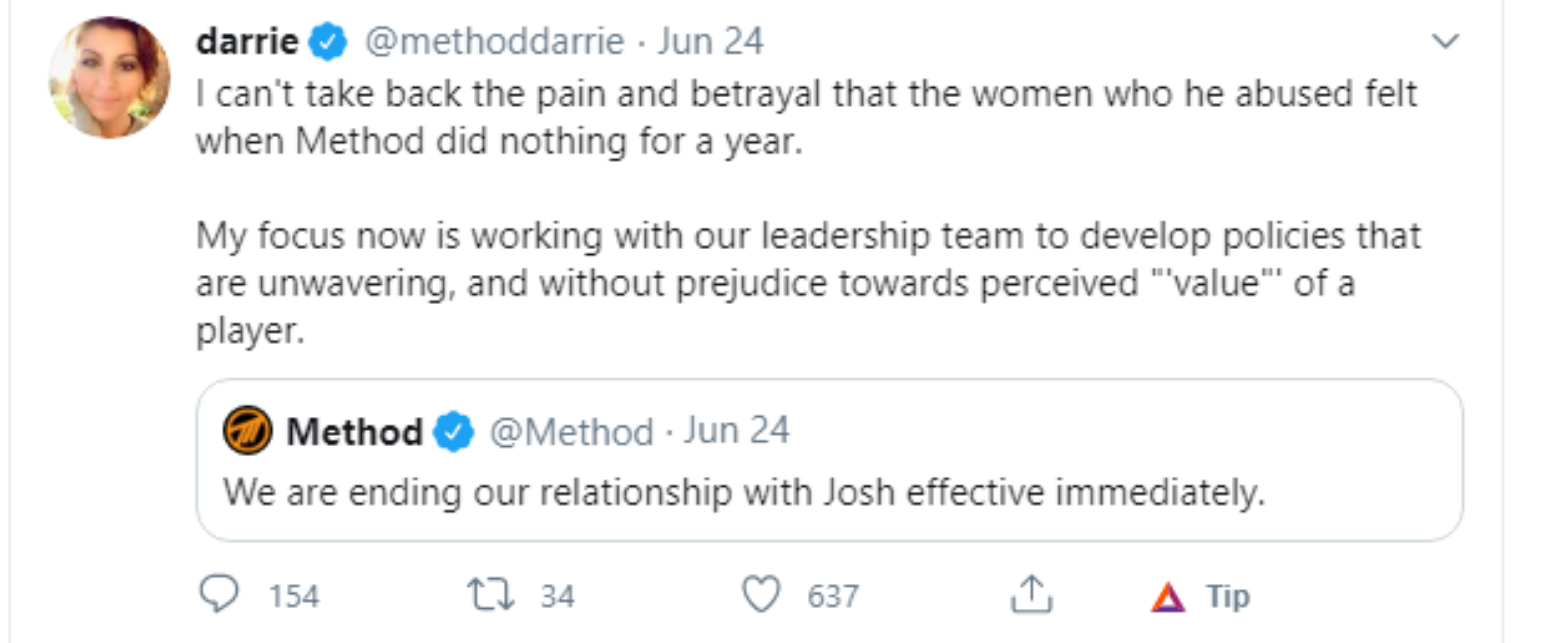Click the Brave tip triangle icon

pyautogui.click(x=1167, y=597)
